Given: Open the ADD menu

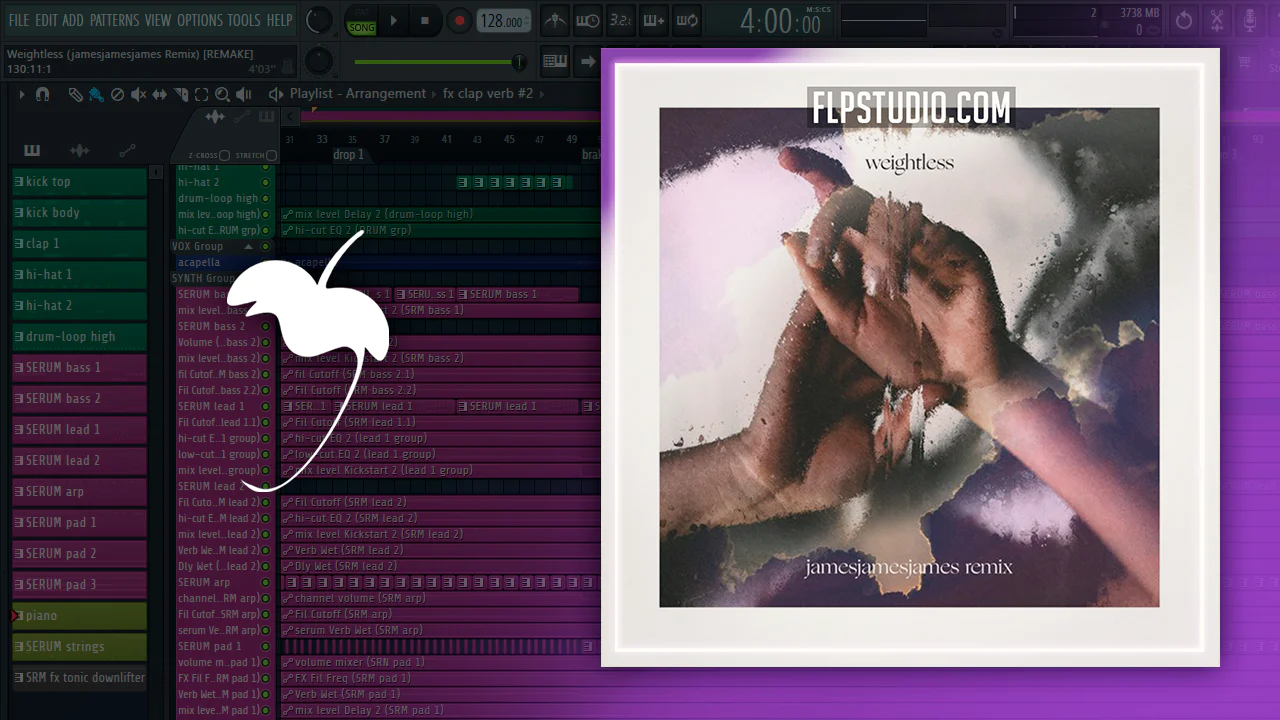Looking at the screenshot, I should point(73,20).
